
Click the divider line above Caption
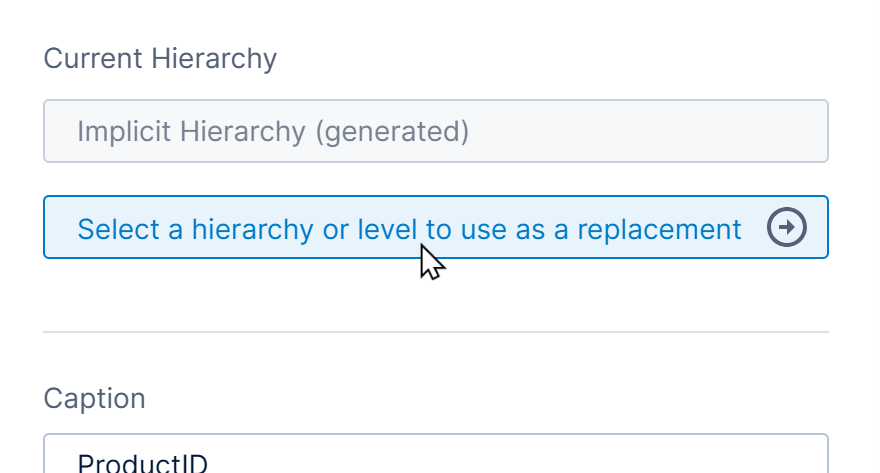(x=435, y=331)
